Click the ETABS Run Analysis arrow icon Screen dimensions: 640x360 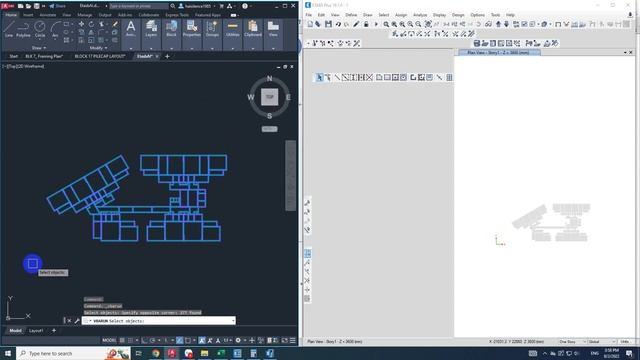click(x=376, y=24)
